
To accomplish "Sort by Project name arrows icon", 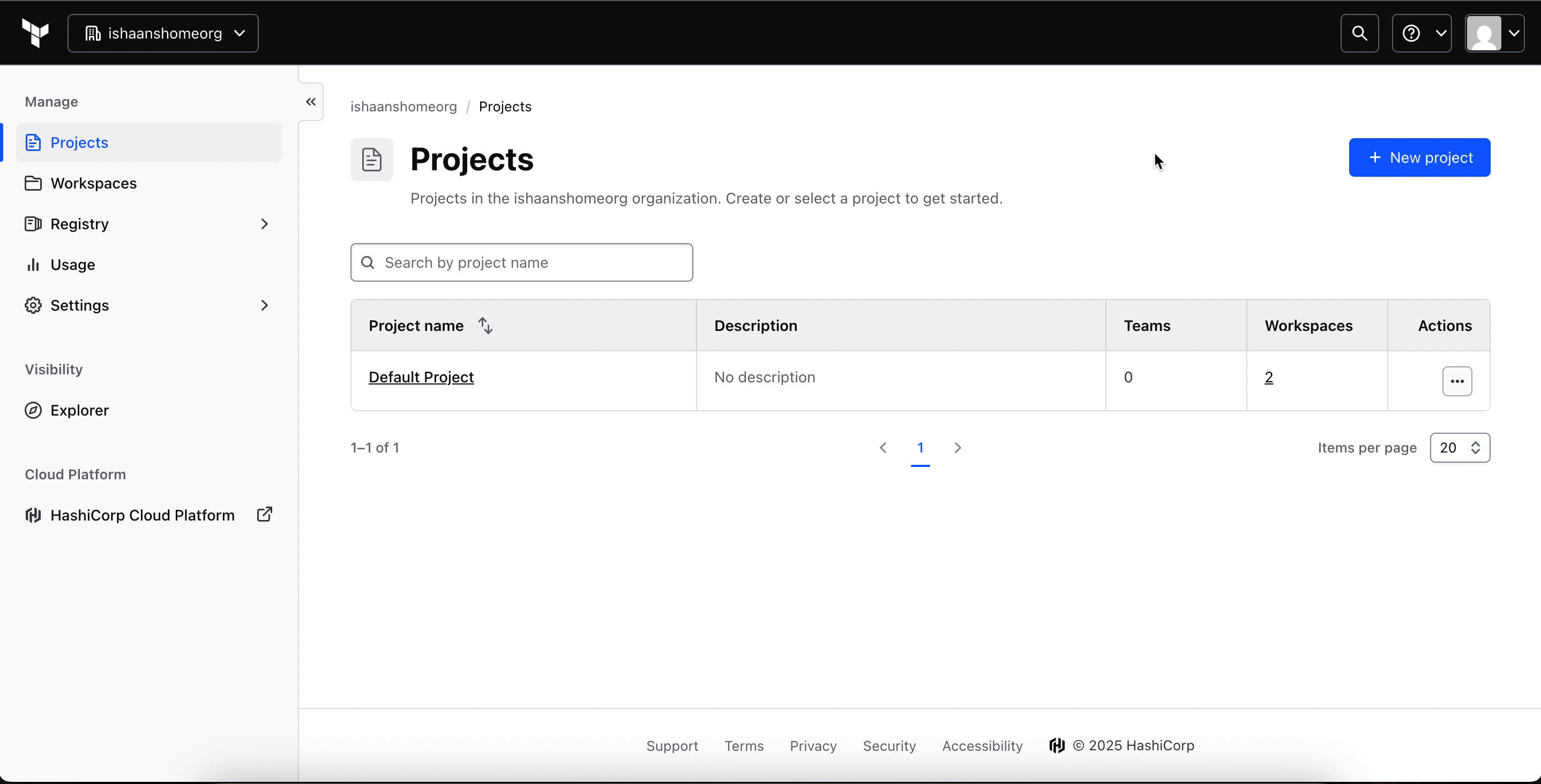I will 485,326.
